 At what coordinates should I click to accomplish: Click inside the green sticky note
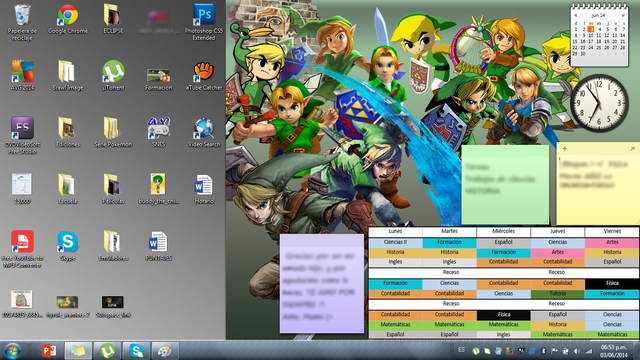tap(505, 184)
